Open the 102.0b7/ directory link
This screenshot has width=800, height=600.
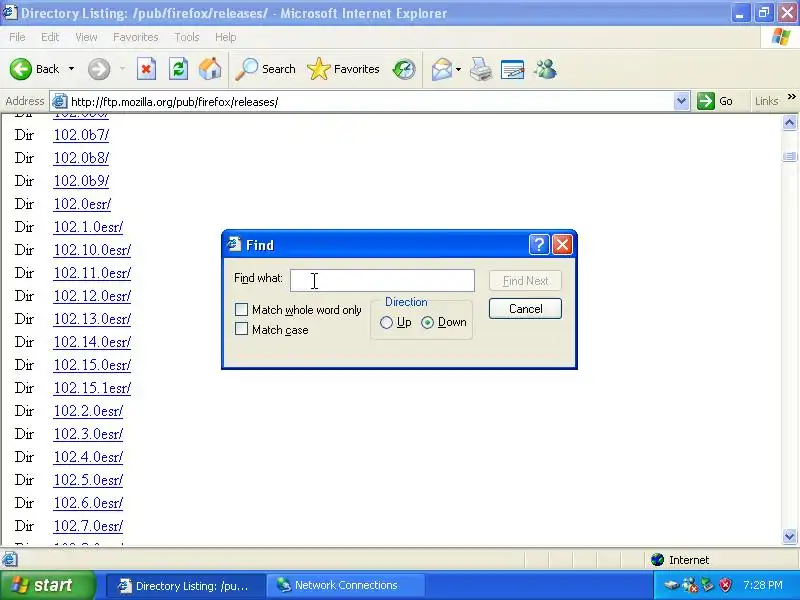pyautogui.click(x=81, y=135)
